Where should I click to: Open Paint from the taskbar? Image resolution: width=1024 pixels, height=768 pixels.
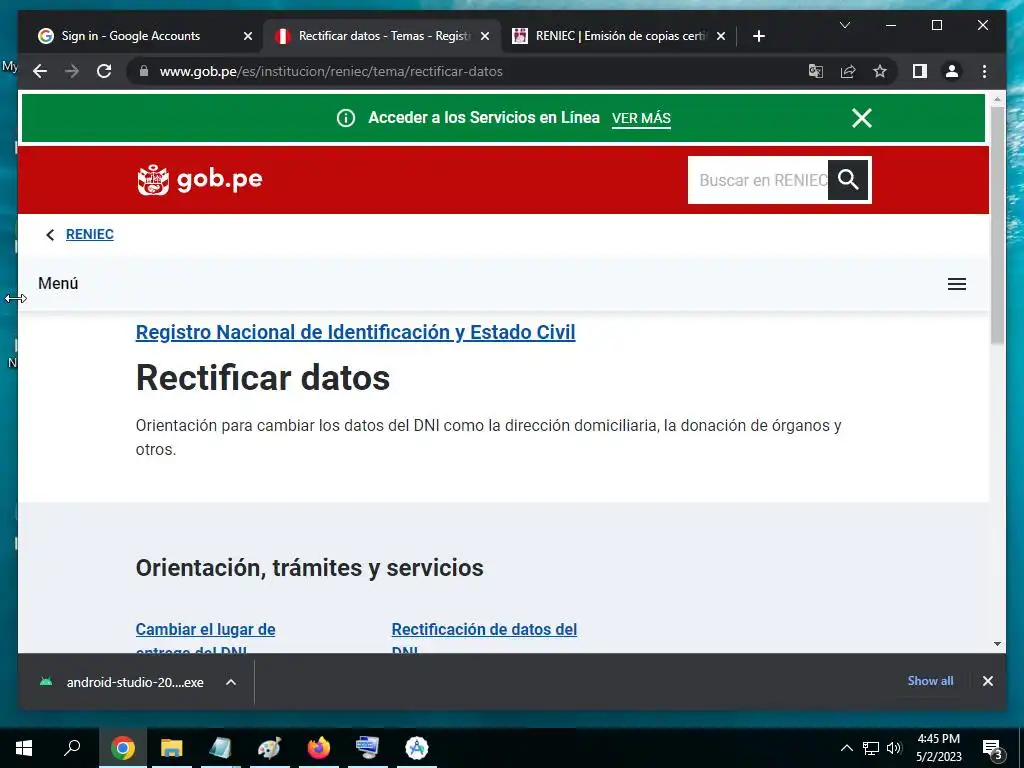(x=269, y=748)
